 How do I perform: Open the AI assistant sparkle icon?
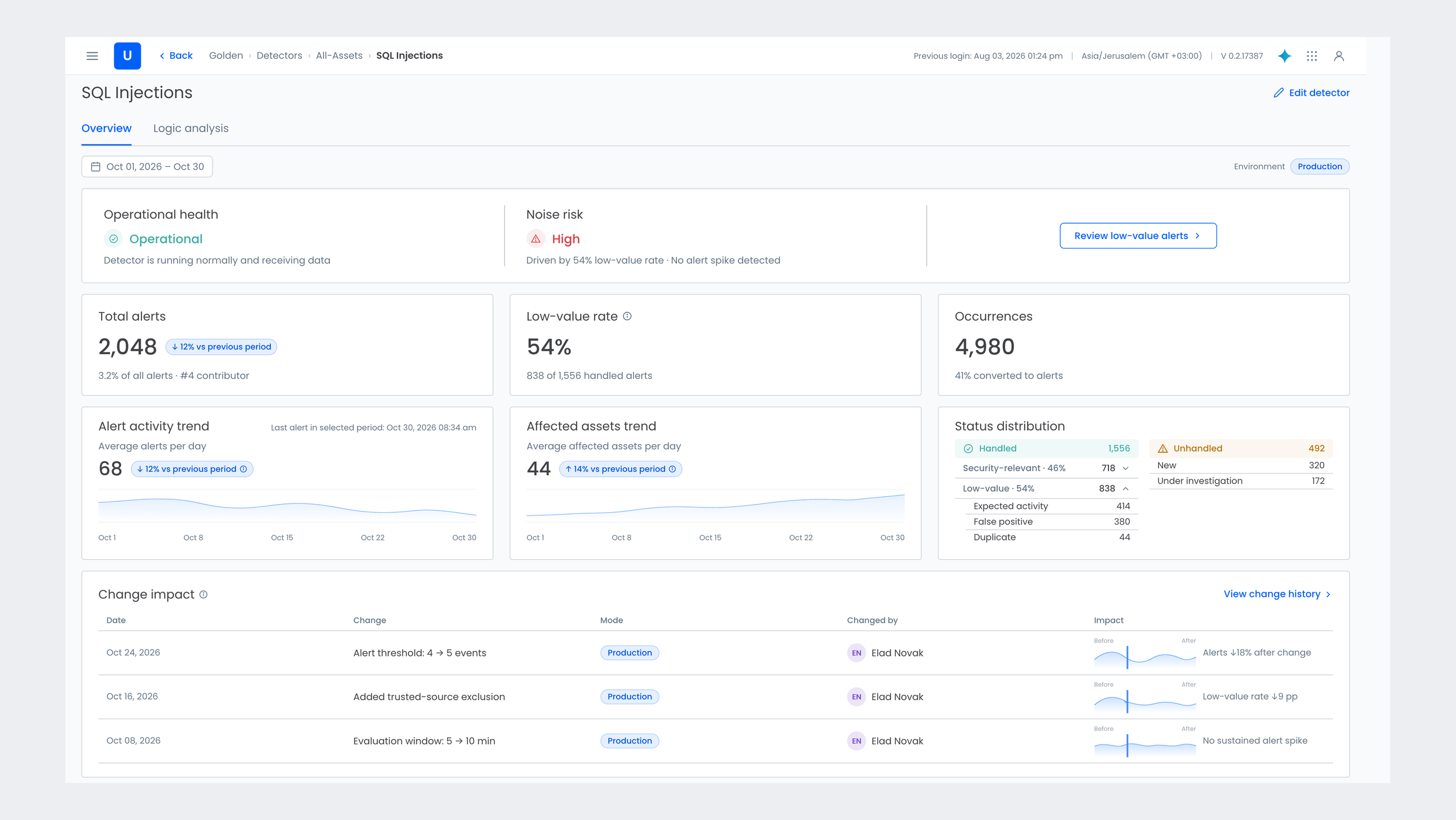(1285, 56)
